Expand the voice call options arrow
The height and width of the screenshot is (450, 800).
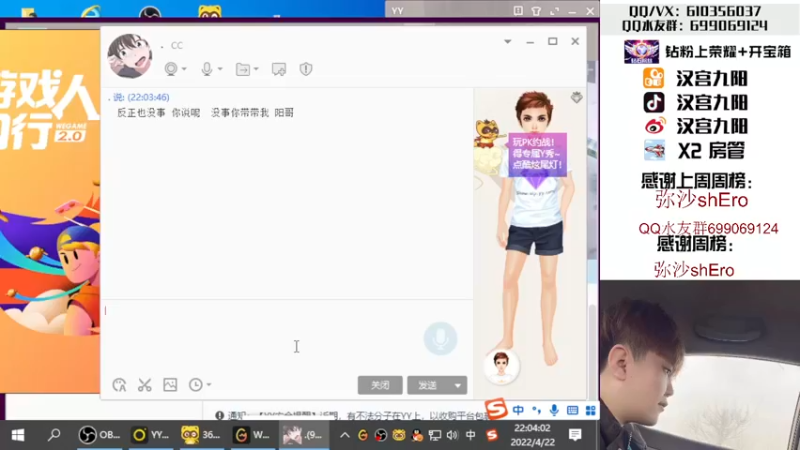point(220,69)
